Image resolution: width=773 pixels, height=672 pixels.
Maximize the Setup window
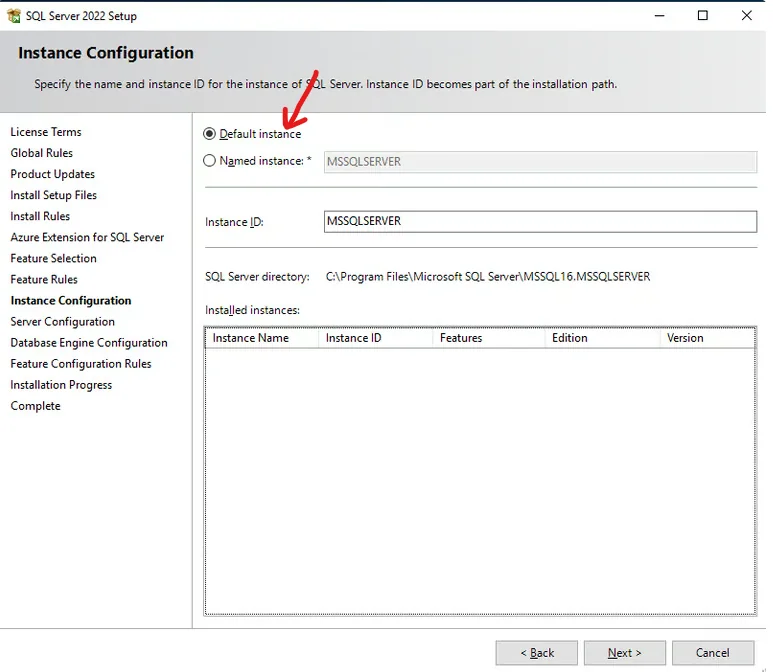tap(703, 16)
